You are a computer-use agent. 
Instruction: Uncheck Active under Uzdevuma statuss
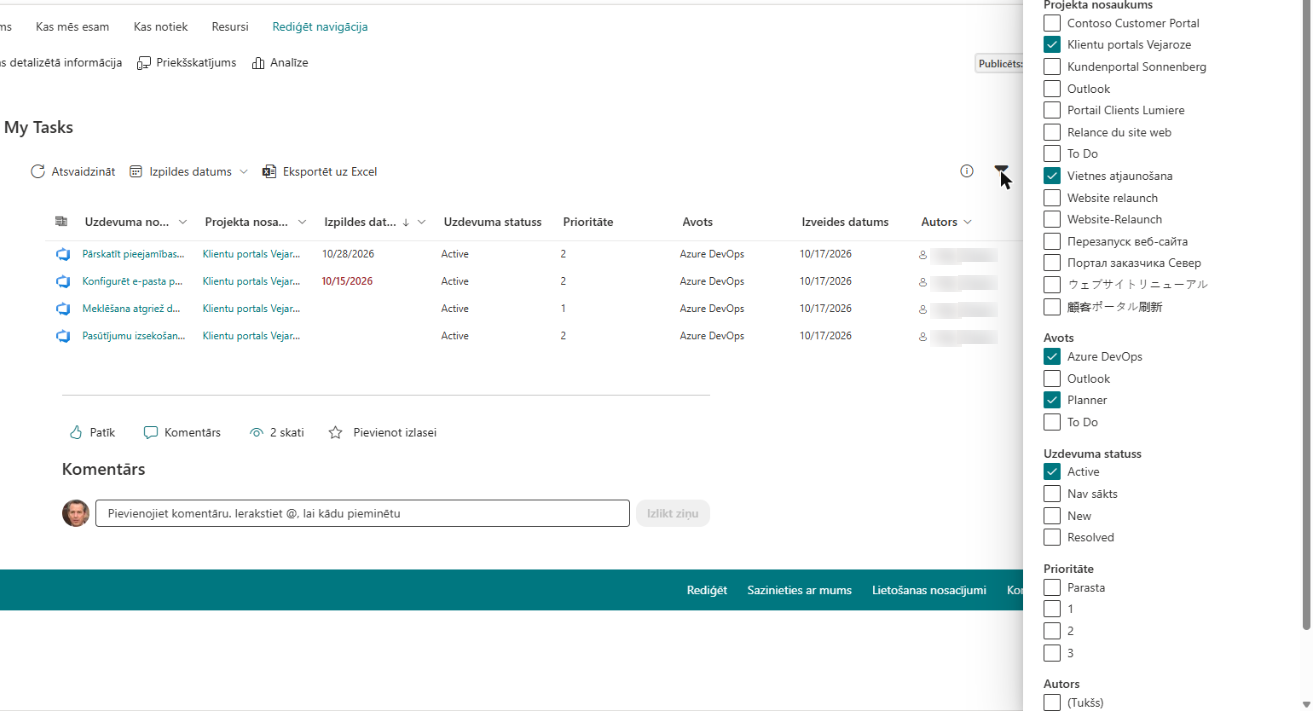tap(1052, 472)
